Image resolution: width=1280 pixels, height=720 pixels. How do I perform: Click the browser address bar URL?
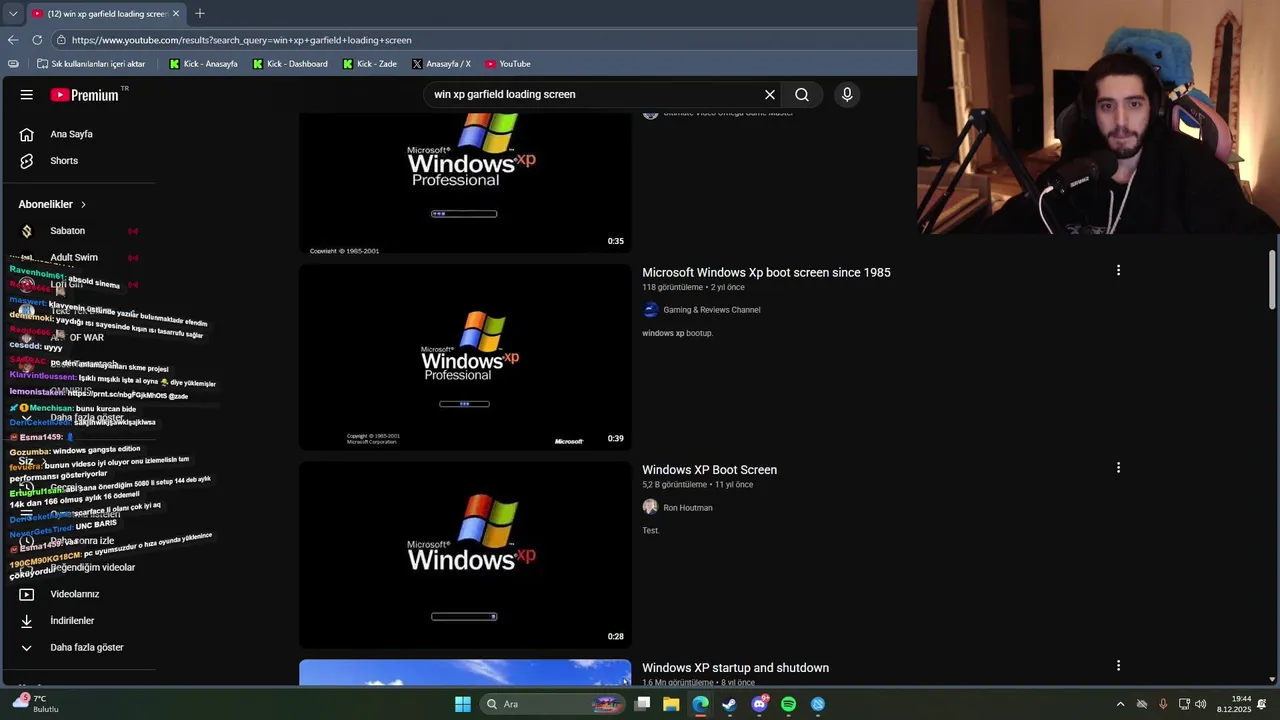point(242,40)
